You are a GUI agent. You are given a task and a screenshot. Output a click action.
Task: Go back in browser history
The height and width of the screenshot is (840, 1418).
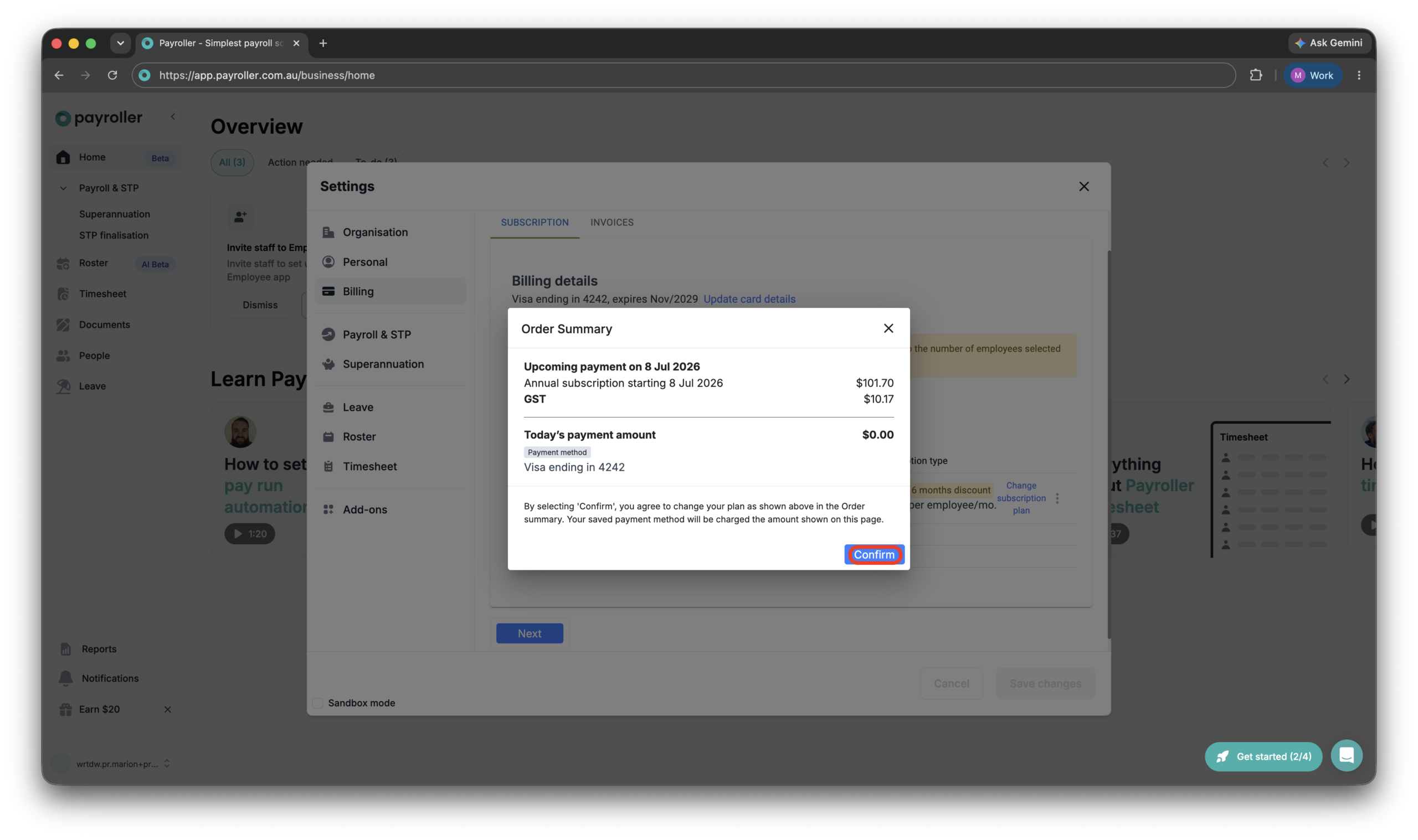tap(59, 75)
